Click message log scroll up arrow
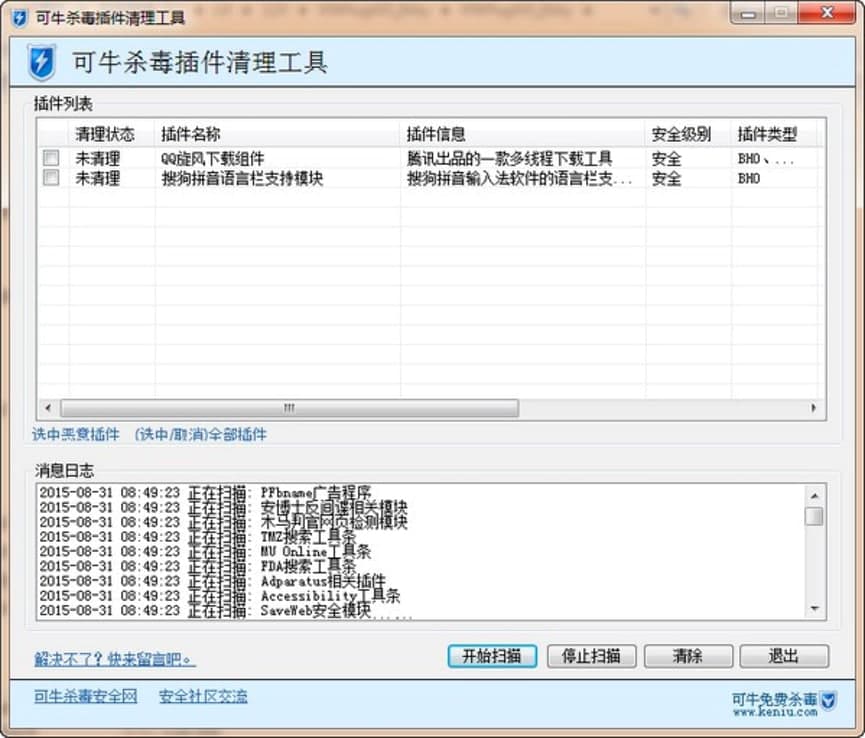Screen dimensions: 865x738 click(x=814, y=496)
